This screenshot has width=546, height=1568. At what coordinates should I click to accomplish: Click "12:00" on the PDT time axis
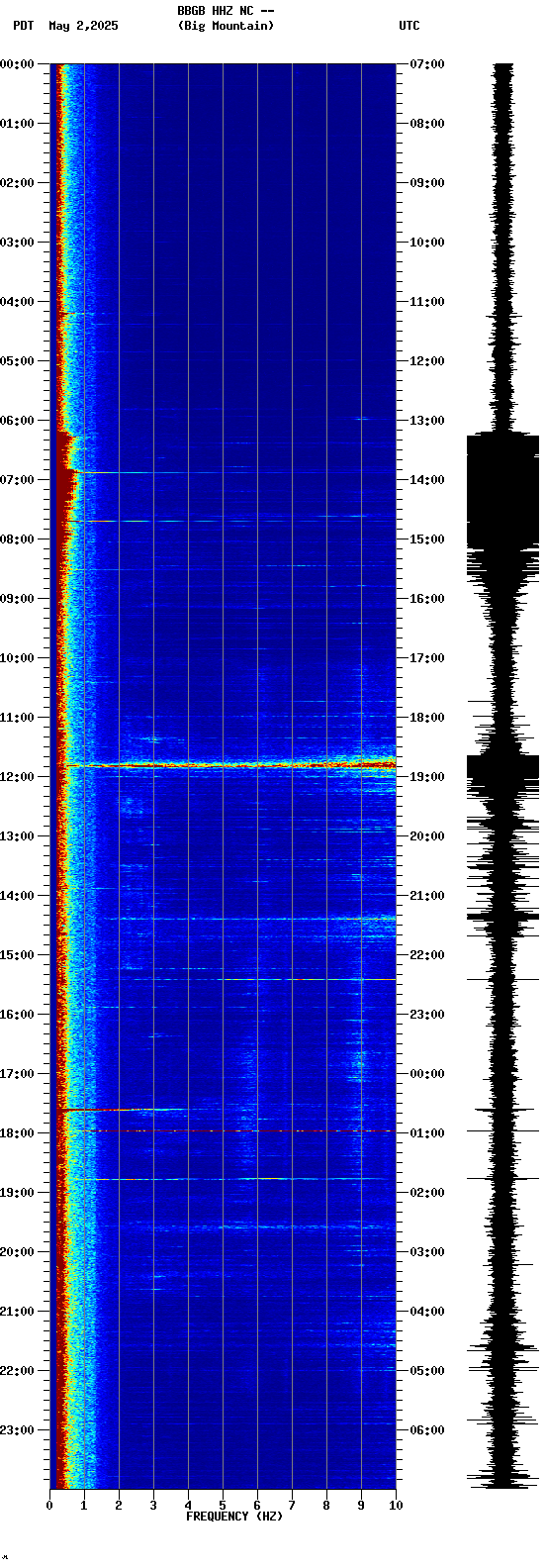[x=18, y=777]
